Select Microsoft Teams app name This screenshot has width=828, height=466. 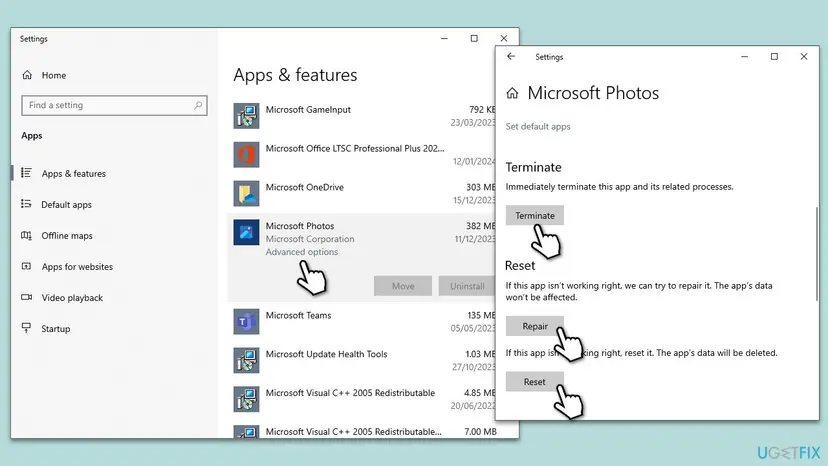pyautogui.click(x=298, y=315)
